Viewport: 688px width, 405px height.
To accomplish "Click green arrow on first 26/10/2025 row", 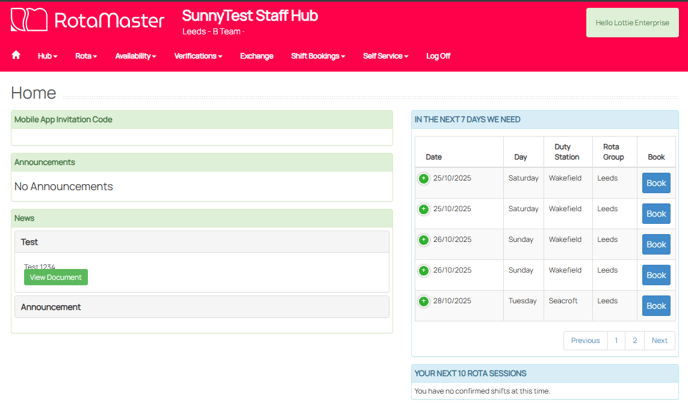I will click(424, 240).
